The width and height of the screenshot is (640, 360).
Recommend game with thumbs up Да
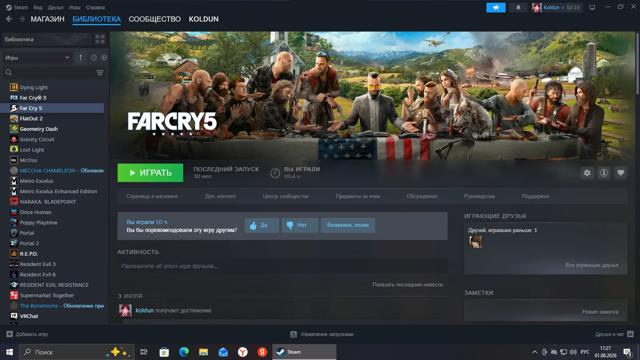pyautogui.click(x=262, y=225)
